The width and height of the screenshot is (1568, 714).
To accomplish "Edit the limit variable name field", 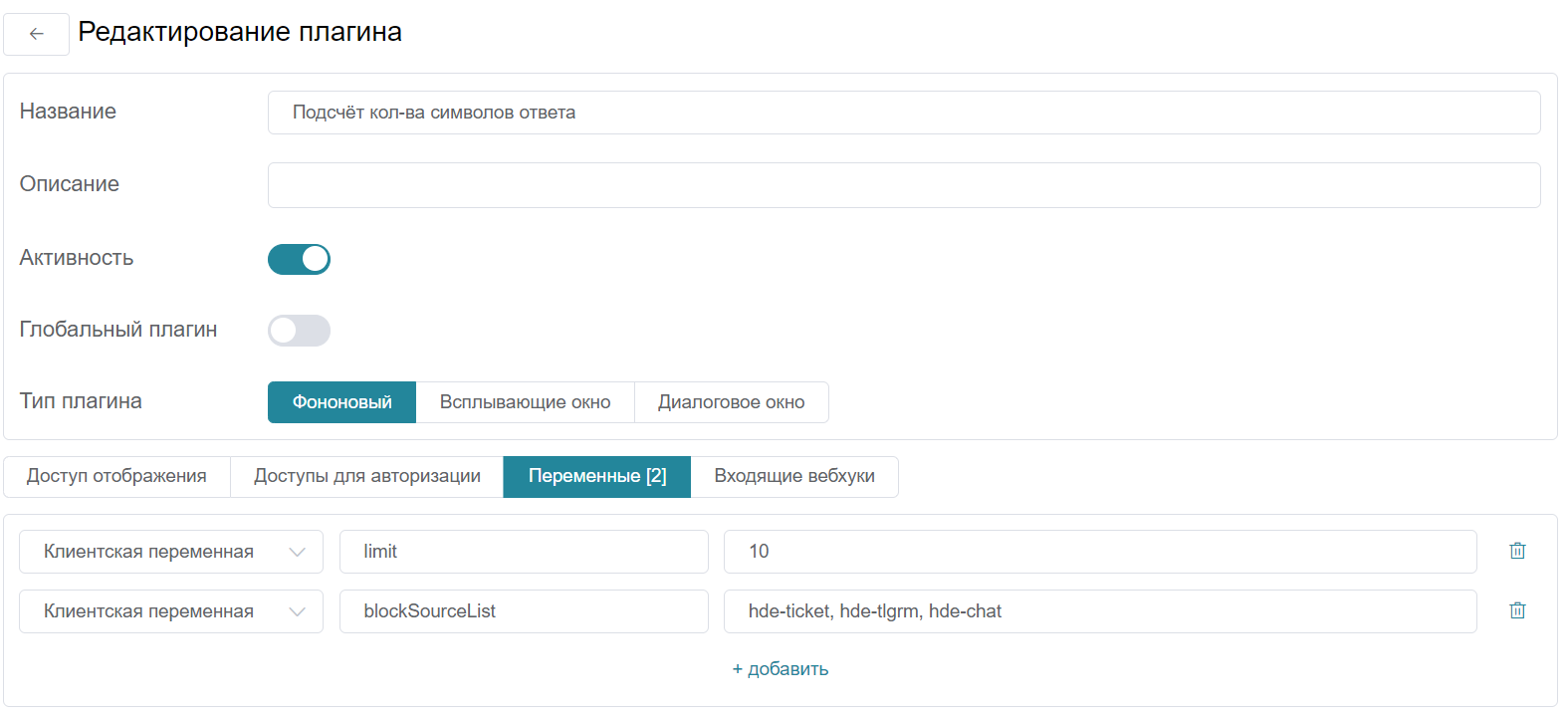I will tap(523, 552).
